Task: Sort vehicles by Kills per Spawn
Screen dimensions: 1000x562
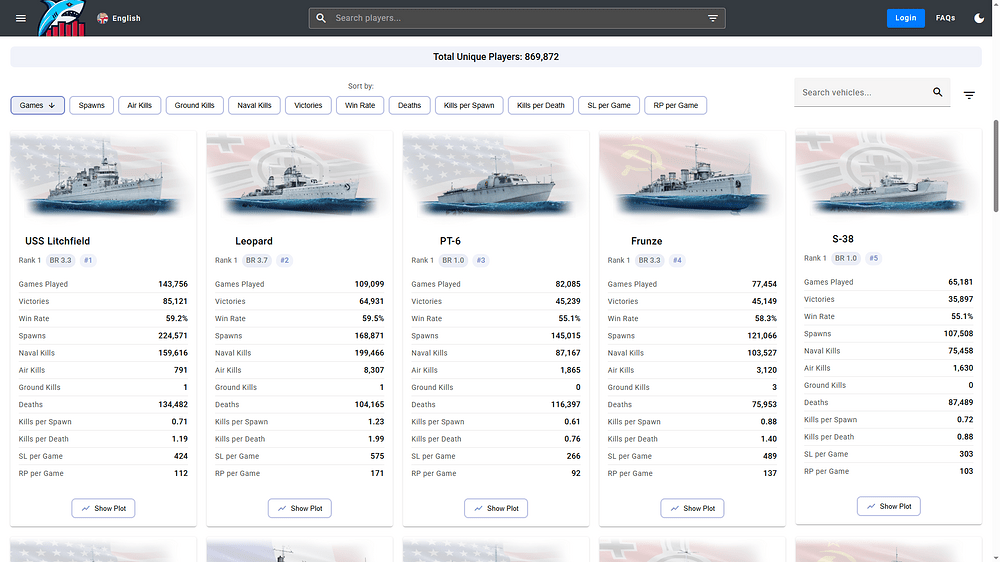Action: click(469, 105)
